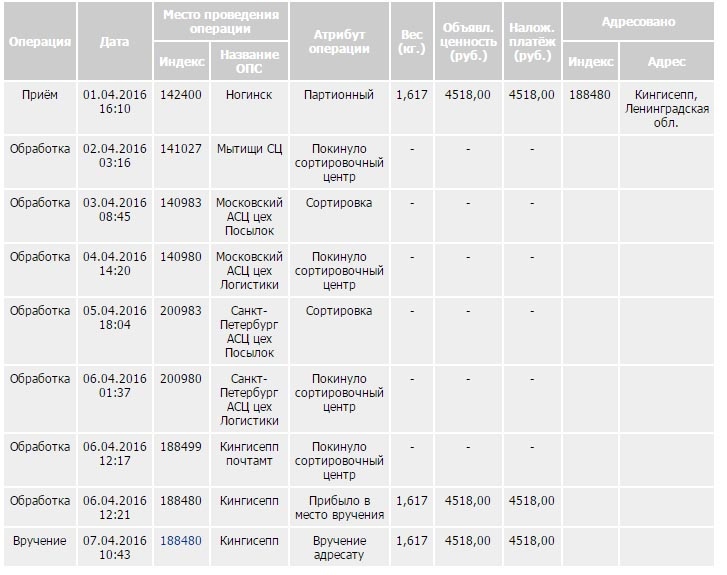Click the Вес (кг.) column header
Screen dimensions: 727x575
coord(412,41)
